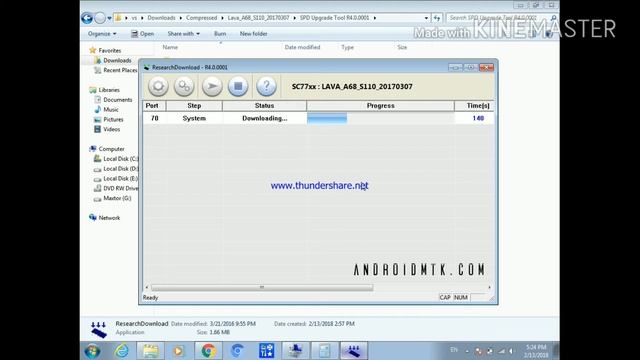Click the horizontal scrollbar thumb in ResearchDownload
The image size is (640, 360).
coord(262,288)
